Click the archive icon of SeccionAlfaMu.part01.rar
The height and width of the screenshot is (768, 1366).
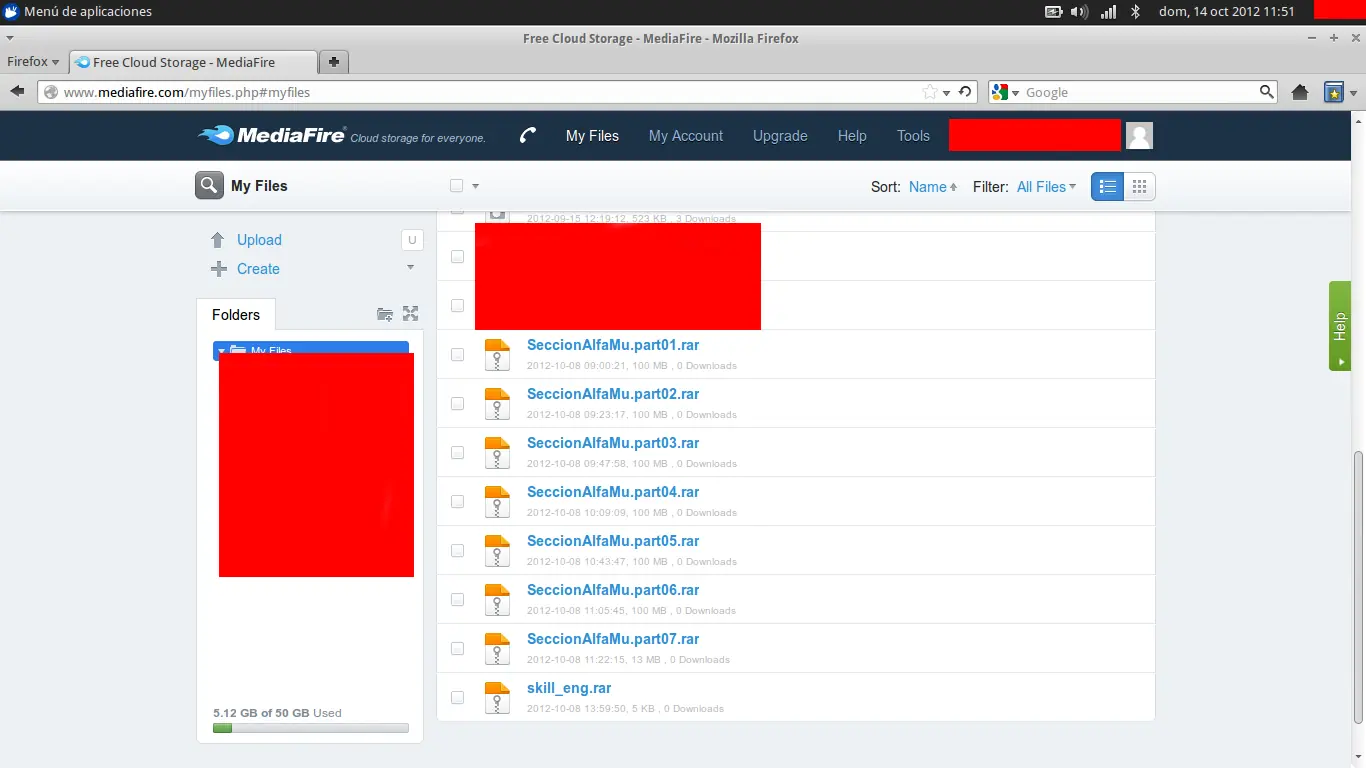[x=497, y=355]
